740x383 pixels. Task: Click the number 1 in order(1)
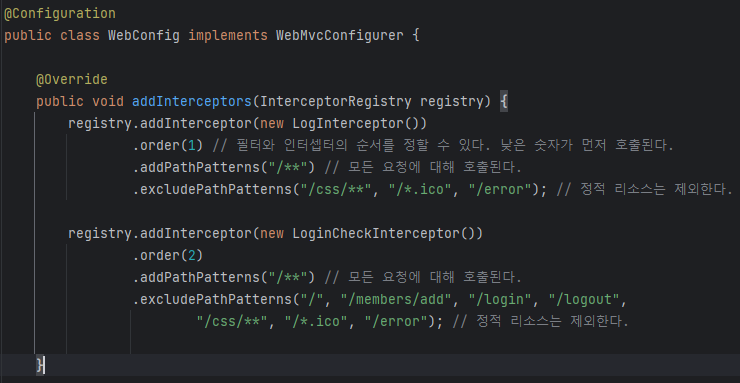pyautogui.click(x=192, y=146)
